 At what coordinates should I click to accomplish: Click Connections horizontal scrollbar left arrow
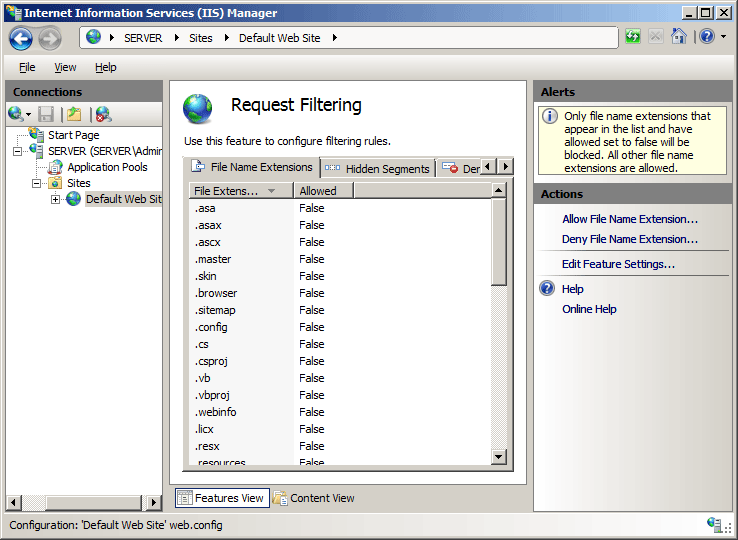[x=13, y=502]
